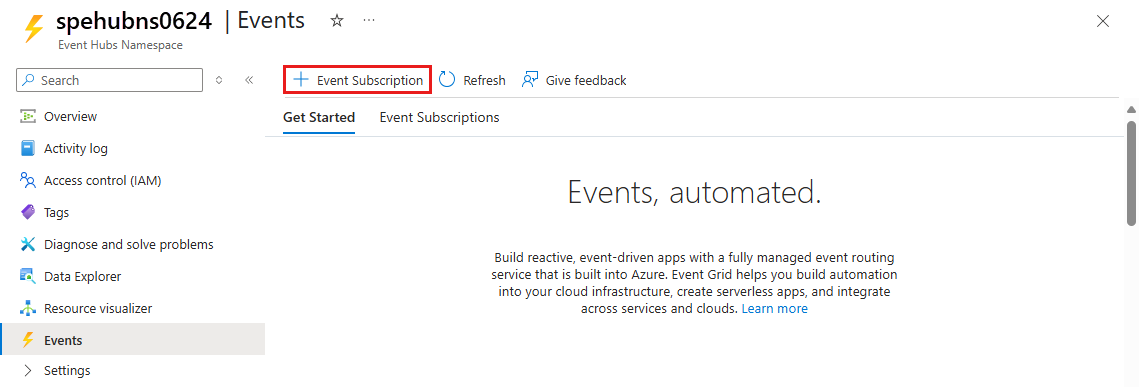The image size is (1139, 387).
Task: Expand the Settings section chevron
Action: (x=28, y=371)
